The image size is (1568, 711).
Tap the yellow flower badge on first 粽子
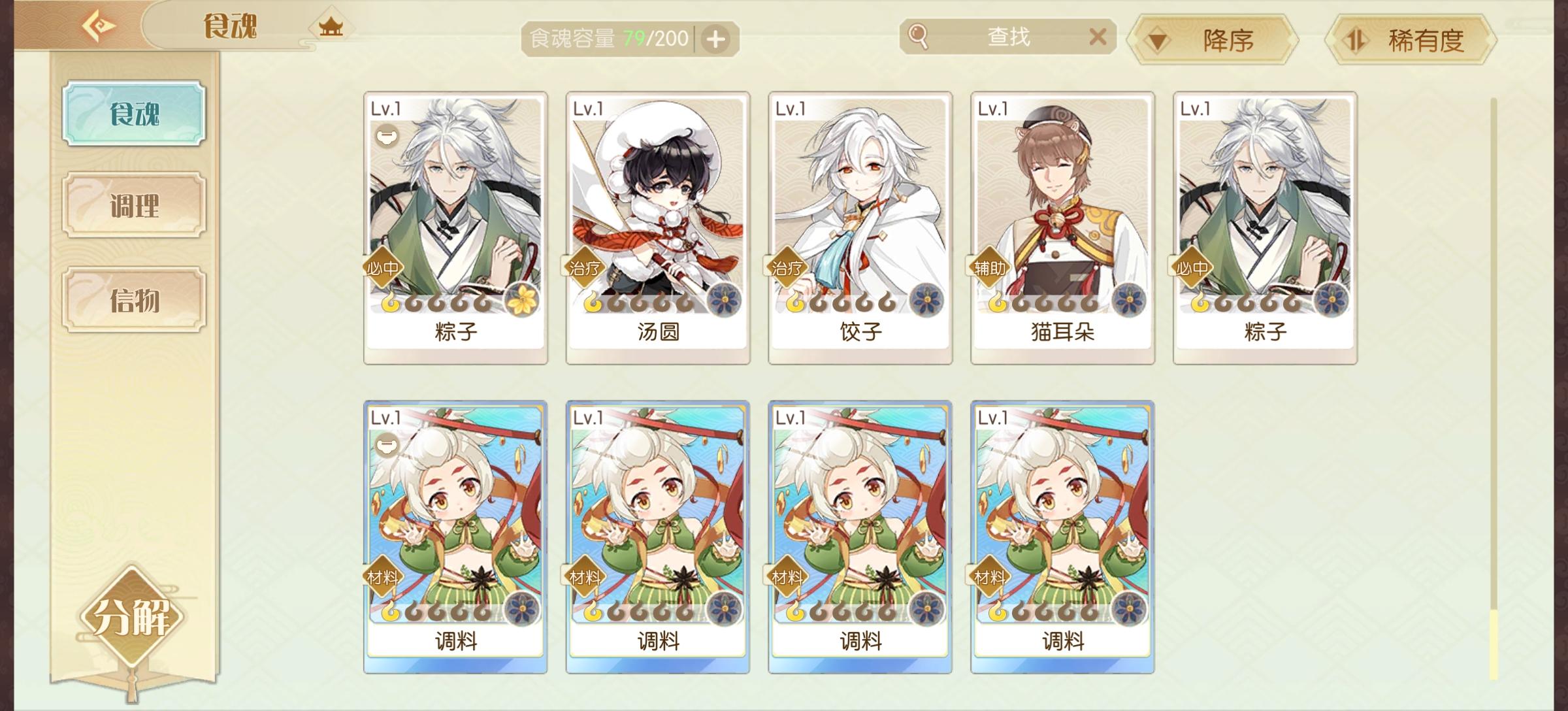tap(523, 300)
